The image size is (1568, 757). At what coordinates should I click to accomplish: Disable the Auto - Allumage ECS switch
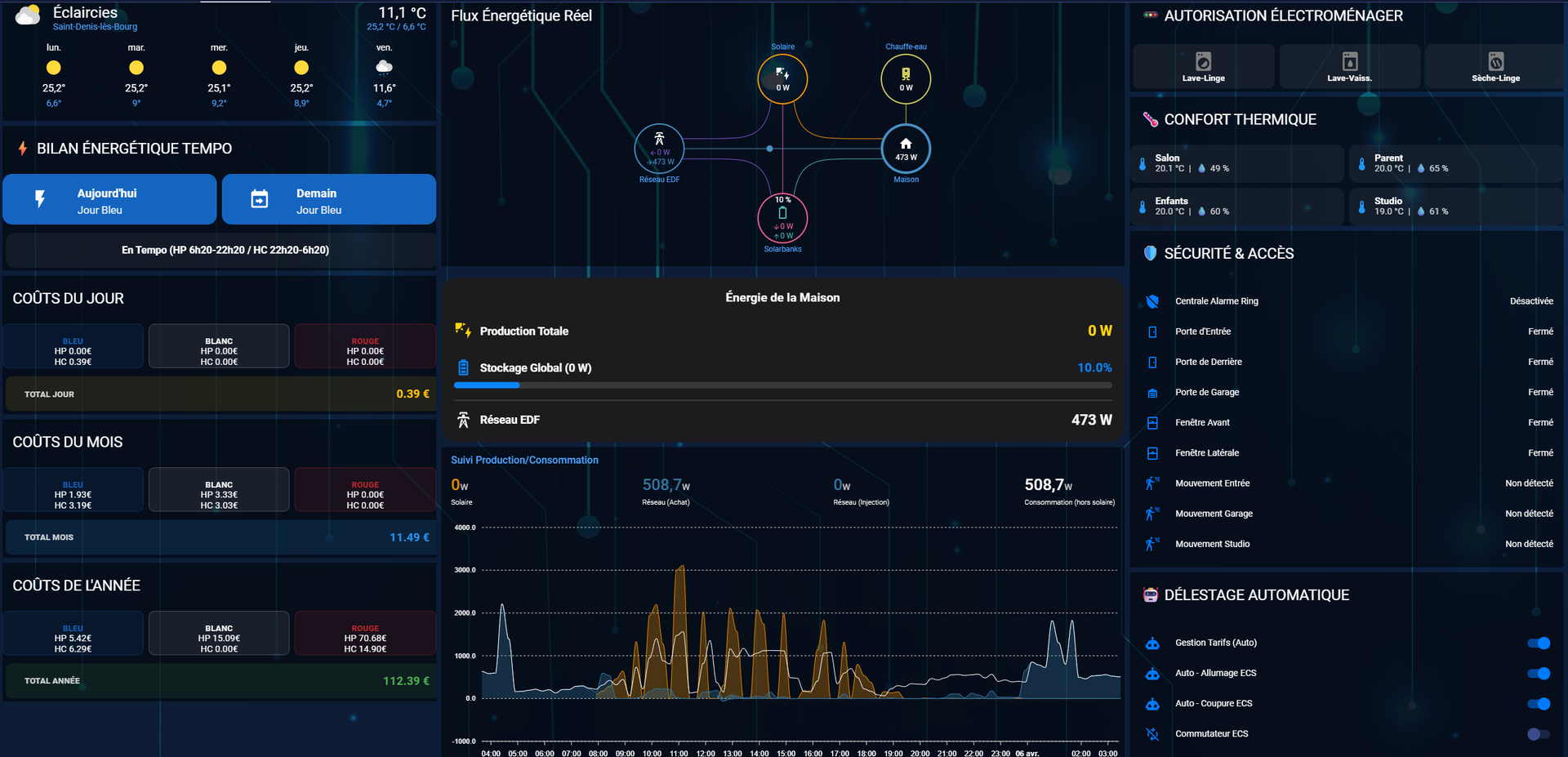point(1538,674)
